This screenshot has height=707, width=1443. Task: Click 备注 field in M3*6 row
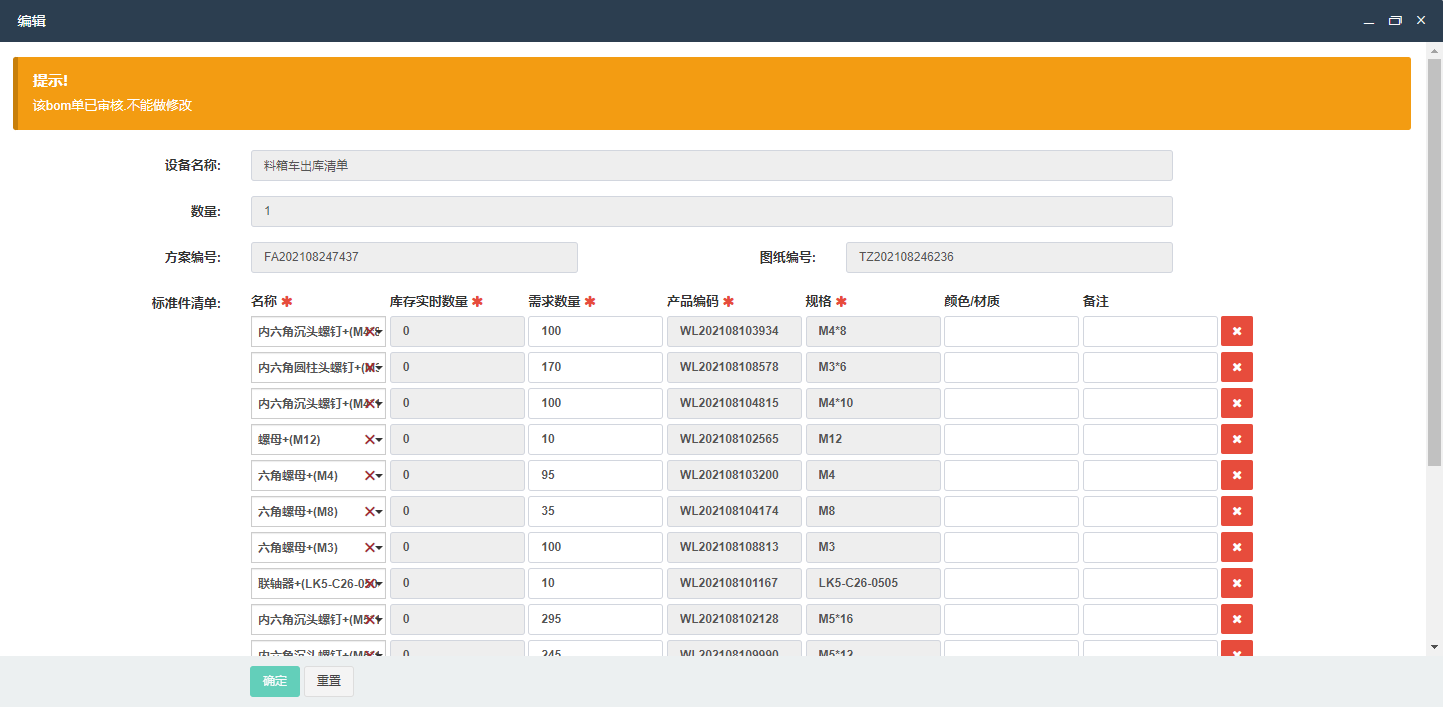click(1150, 367)
